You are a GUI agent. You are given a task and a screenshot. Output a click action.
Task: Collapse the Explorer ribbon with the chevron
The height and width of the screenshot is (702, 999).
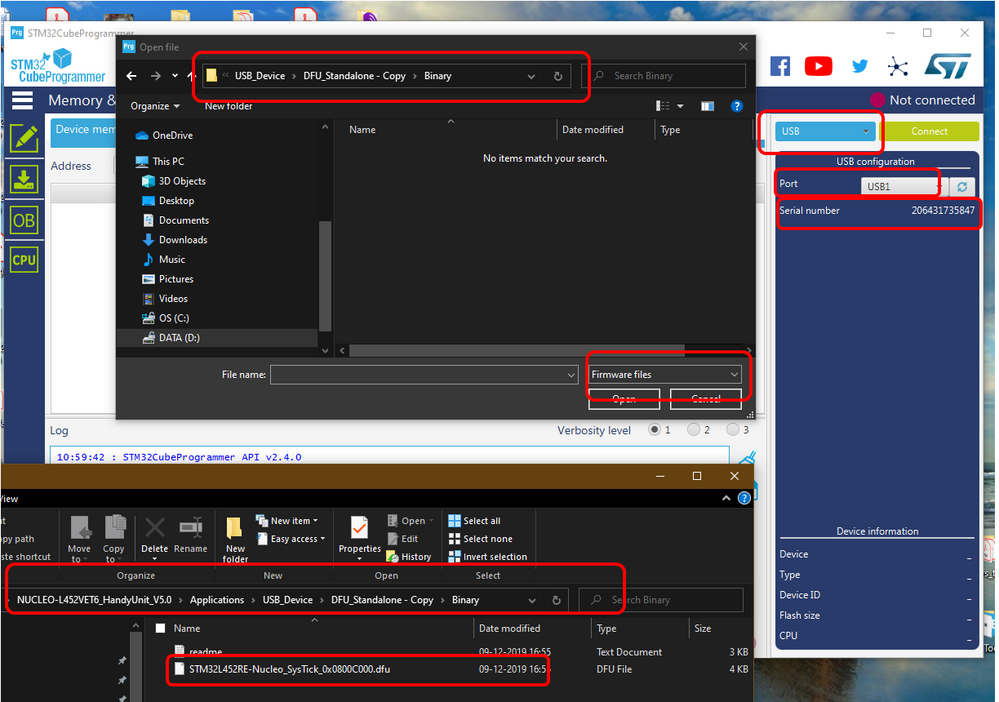(726, 498)
